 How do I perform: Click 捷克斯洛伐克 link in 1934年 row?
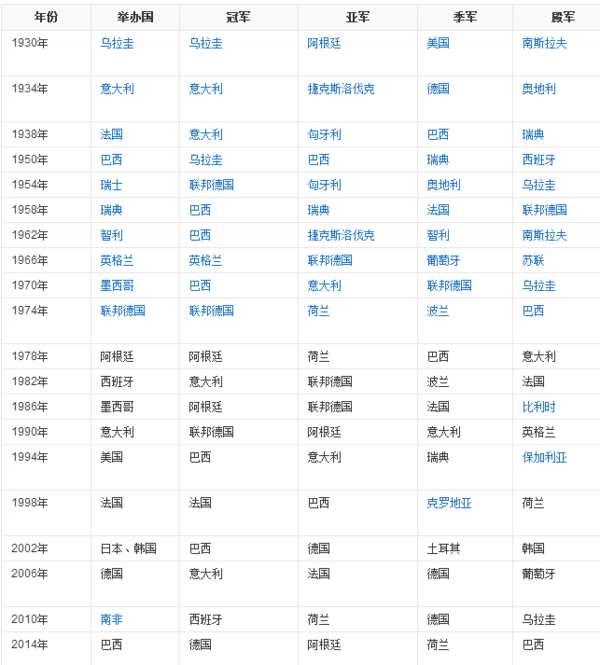[x=341, y=89]
